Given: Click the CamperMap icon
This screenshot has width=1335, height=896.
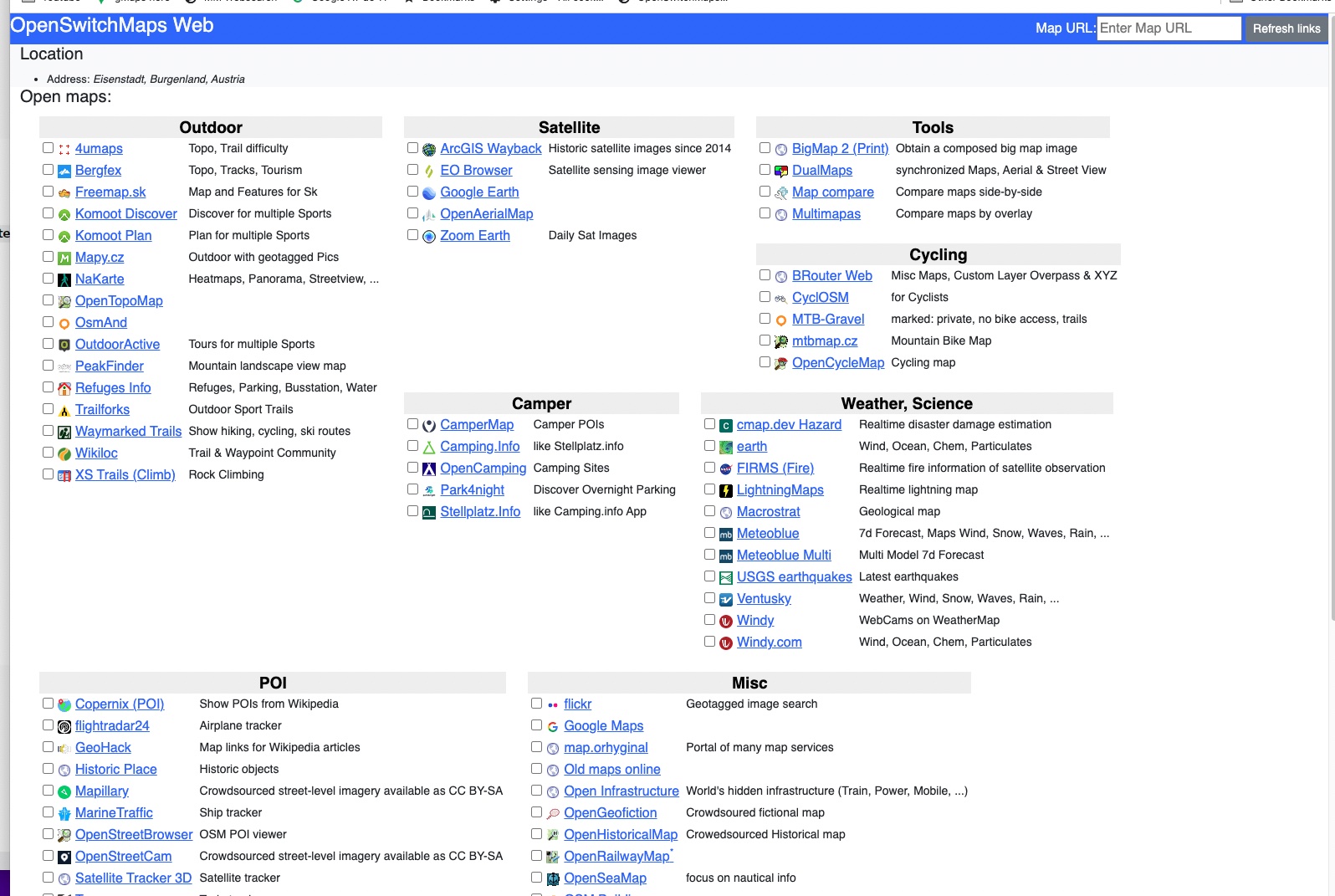Looking at the screenshot, I should point(429,426).
